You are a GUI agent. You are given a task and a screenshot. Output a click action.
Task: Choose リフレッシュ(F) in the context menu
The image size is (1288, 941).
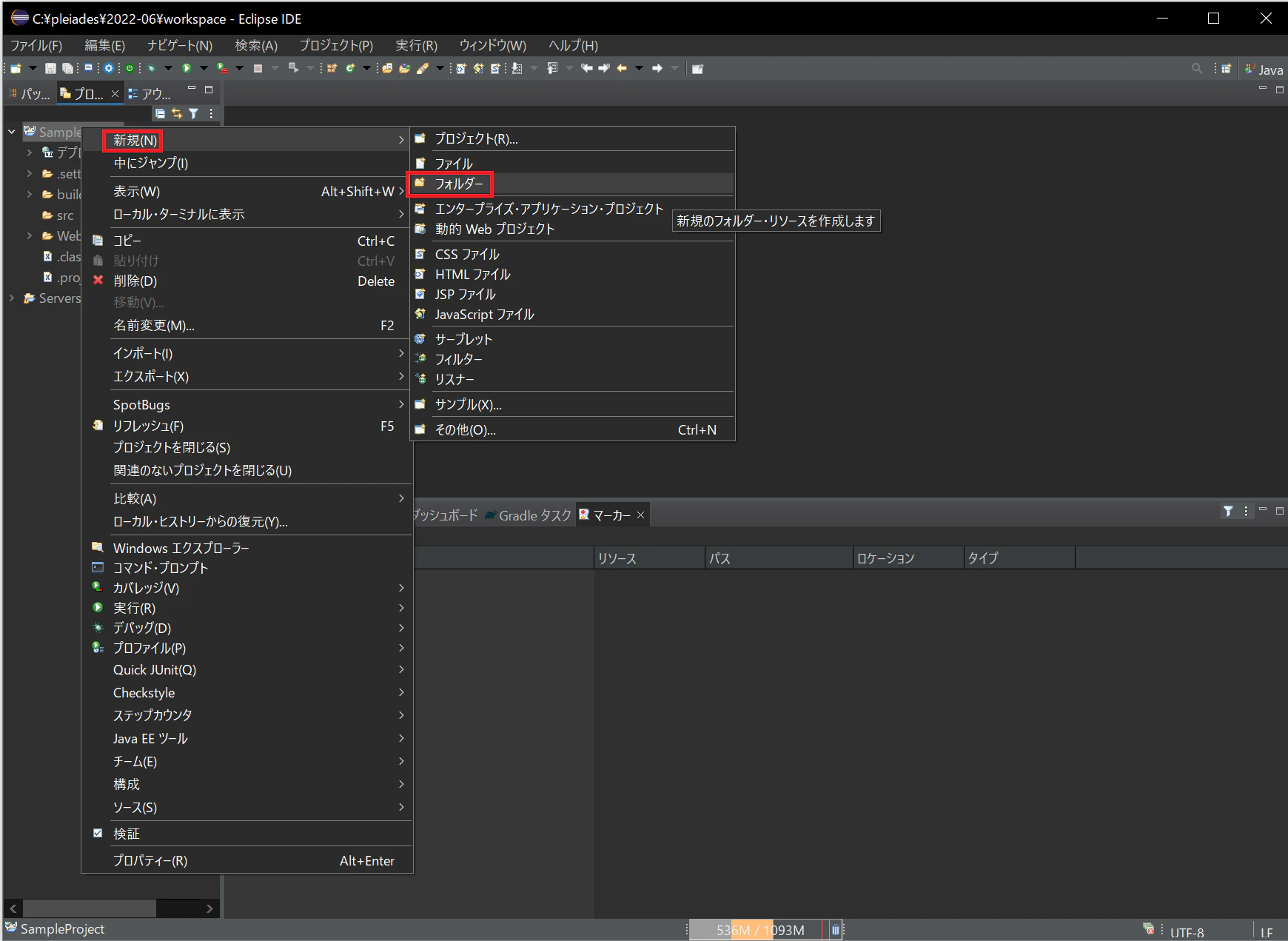pos(246,426)
